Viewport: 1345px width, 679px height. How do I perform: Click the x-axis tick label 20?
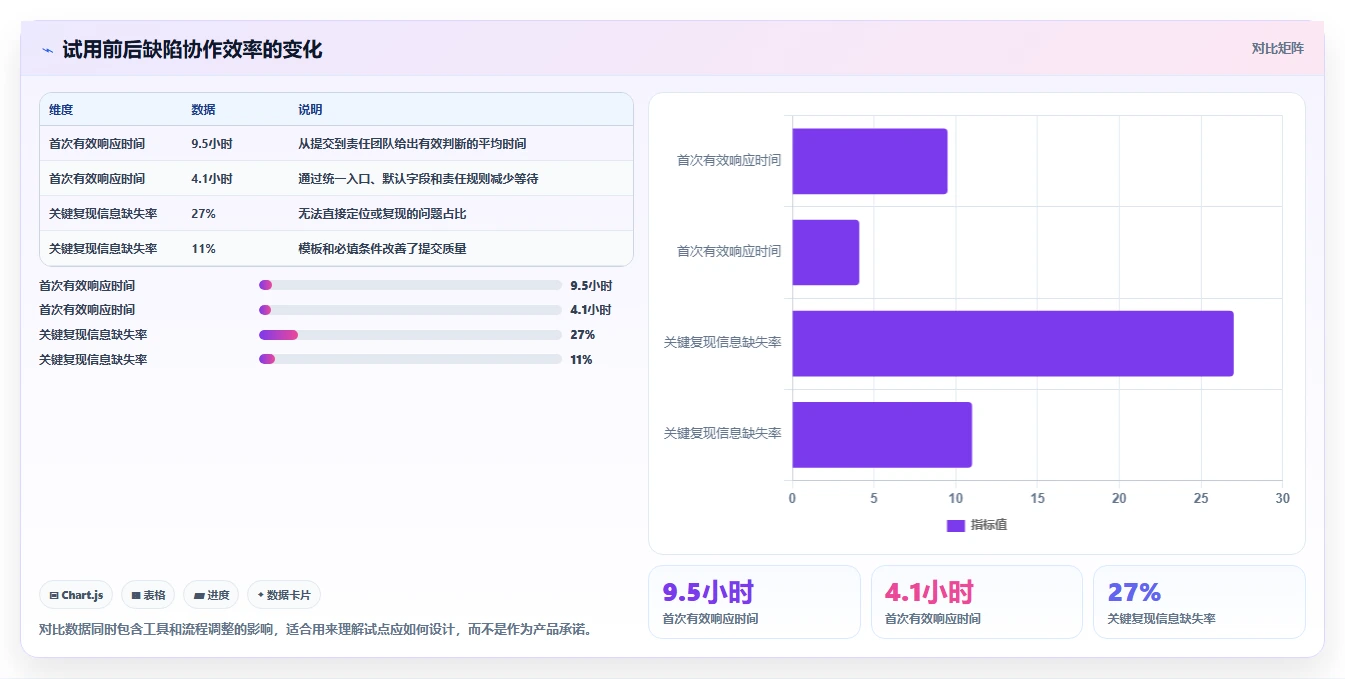(x=1119, y=498)
